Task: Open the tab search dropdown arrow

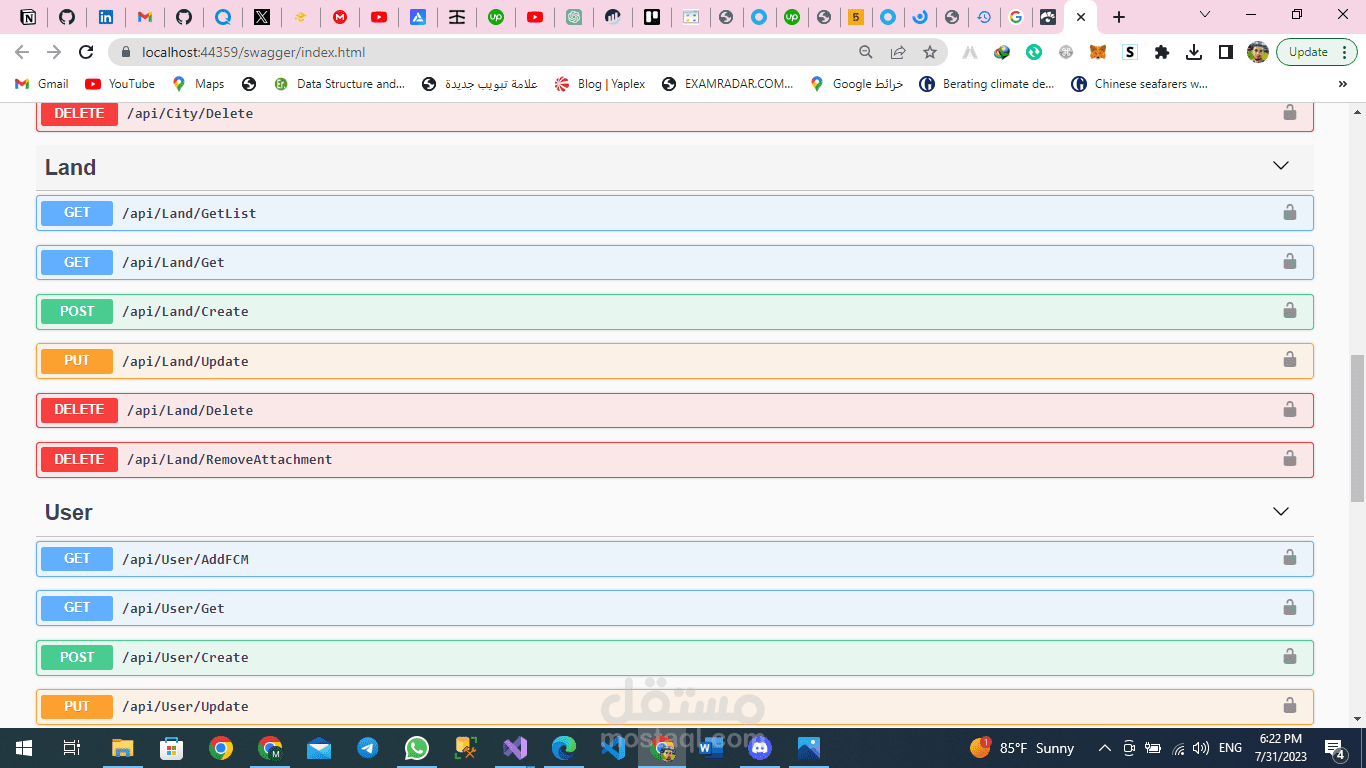Action: coord(1205,15)
